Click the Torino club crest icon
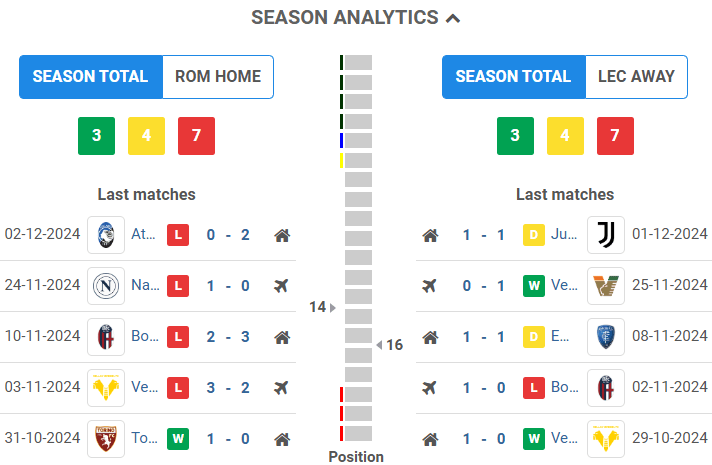The height and width of the screenshot is (465, 712). 106,439
